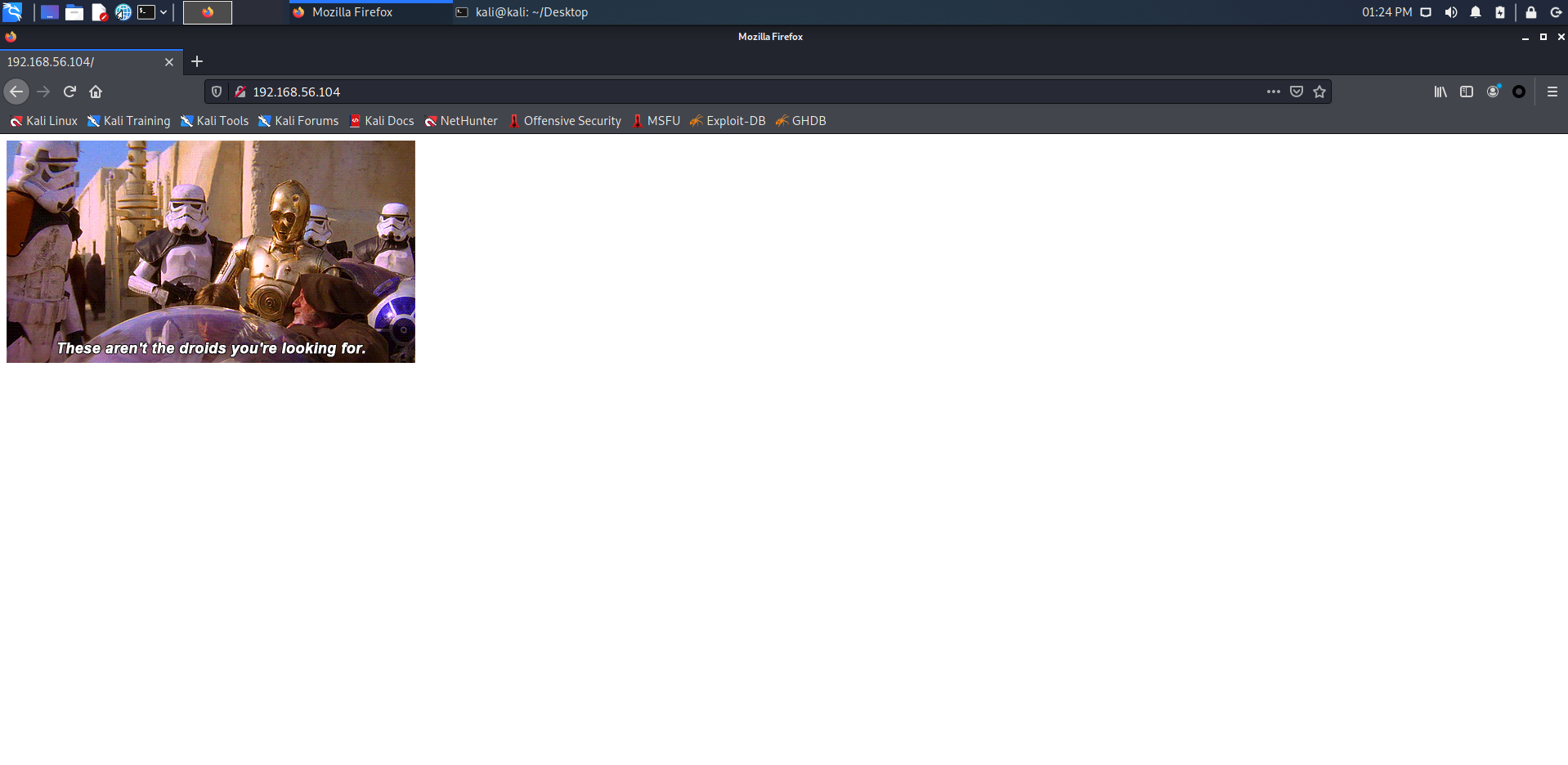Open display settings tray icon
This screenshot has width=1568, height=765.
[x=1426, y=12]
